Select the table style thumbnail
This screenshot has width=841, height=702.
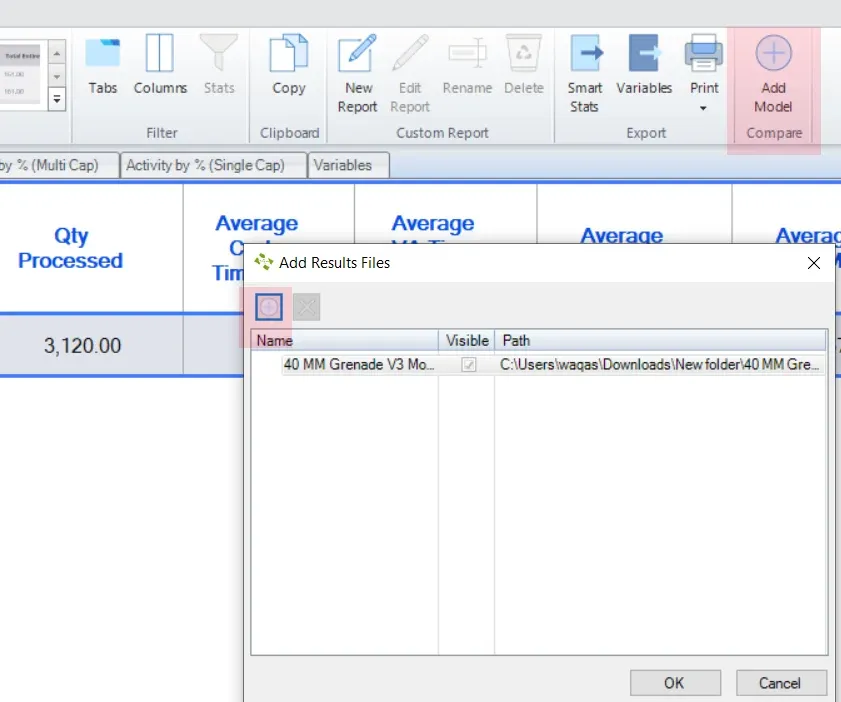coord(21,74)
